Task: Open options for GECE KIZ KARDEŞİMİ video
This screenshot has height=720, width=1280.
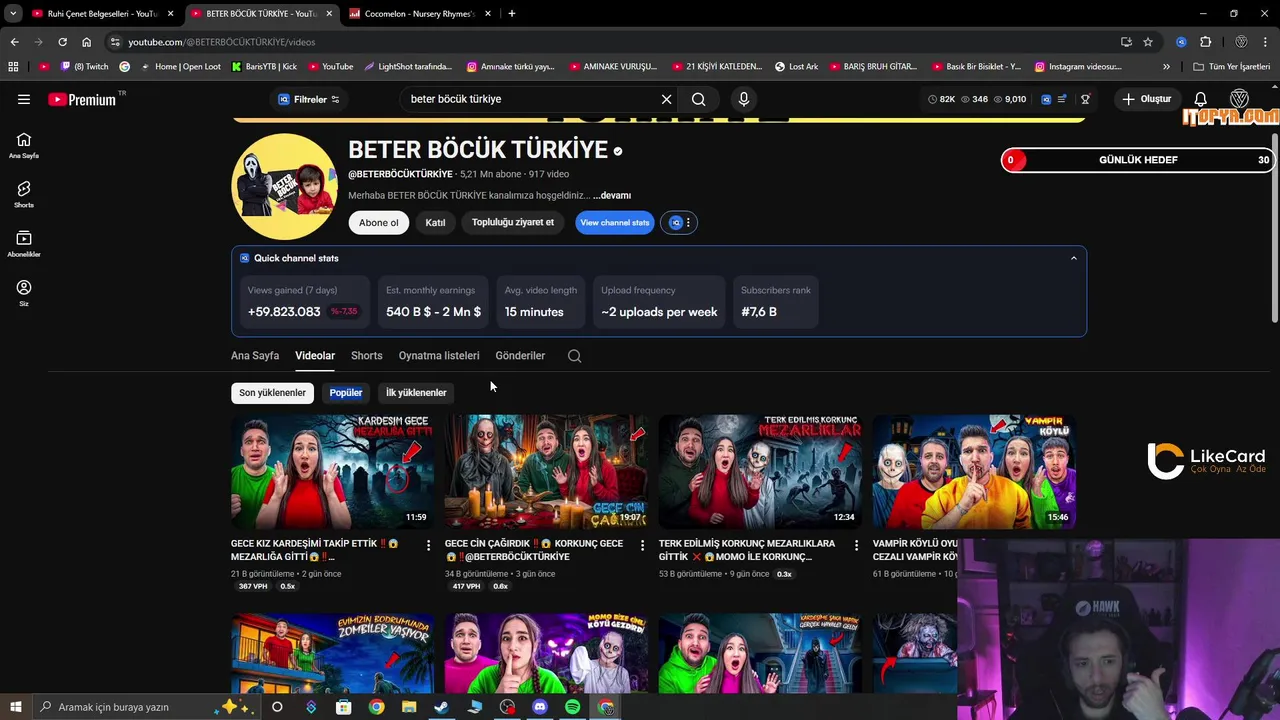Action: pos(428,545)
